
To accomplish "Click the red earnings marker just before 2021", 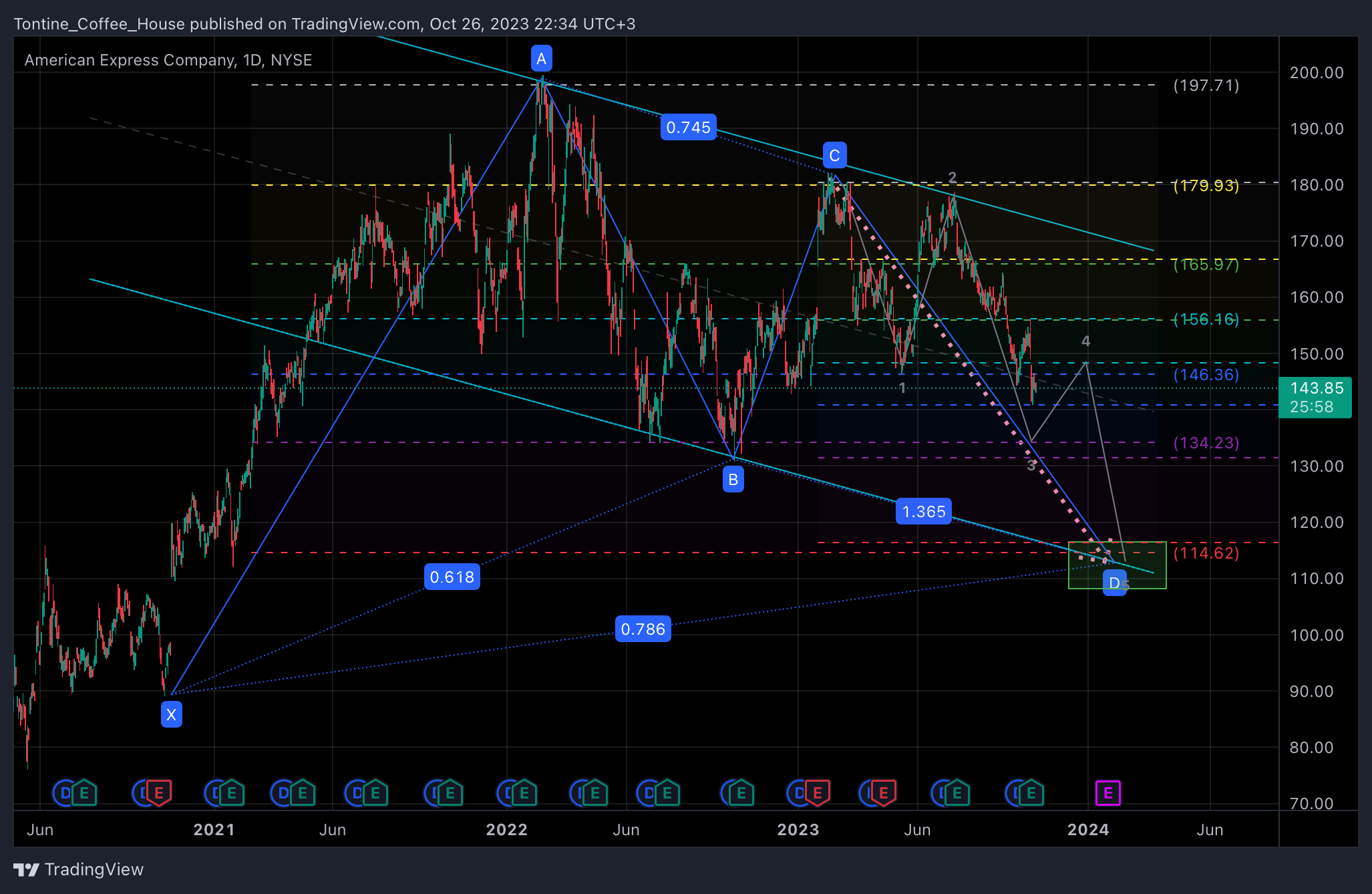I will 158,793.
